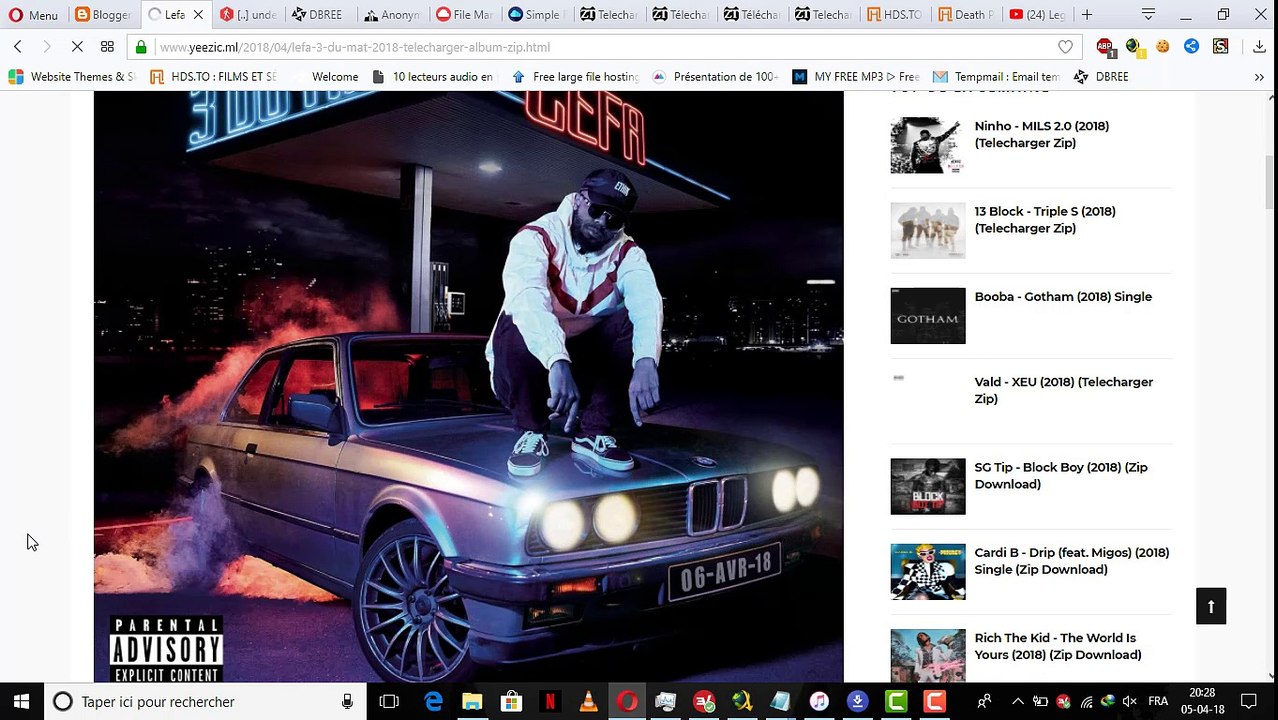The image size is (1278, 720).
Task: Launch VLC media player from taskbar
Action: point(588,701)
